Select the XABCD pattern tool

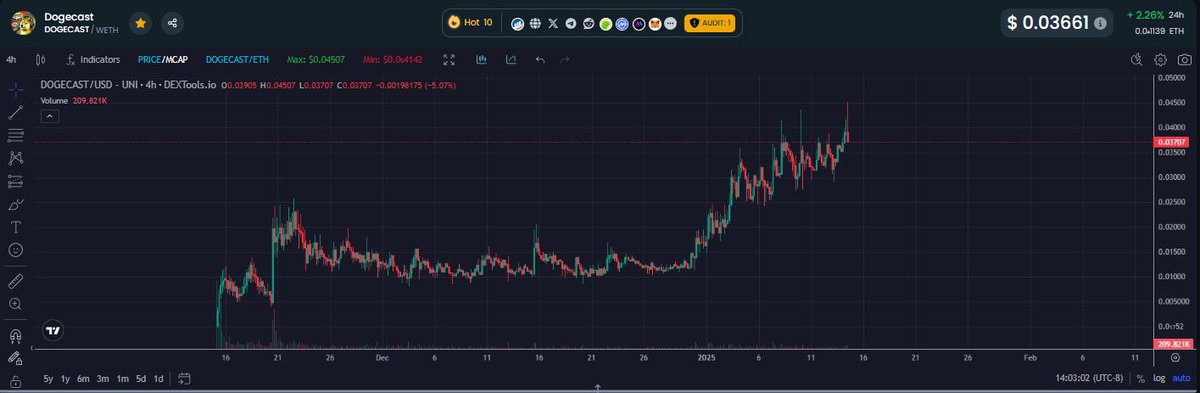pos(16,158)
